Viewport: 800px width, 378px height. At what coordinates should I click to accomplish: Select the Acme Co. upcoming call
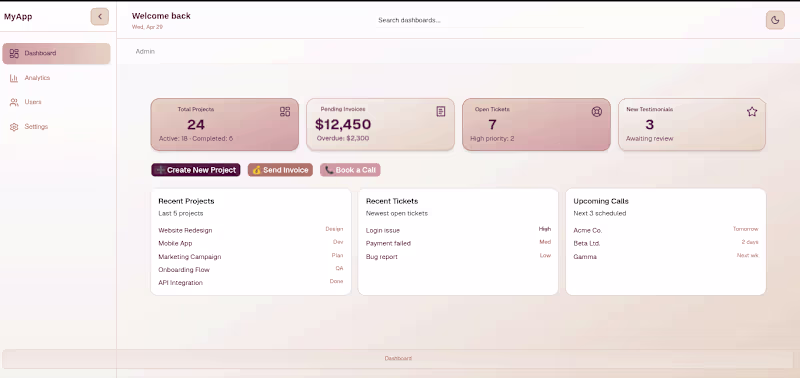666,230
